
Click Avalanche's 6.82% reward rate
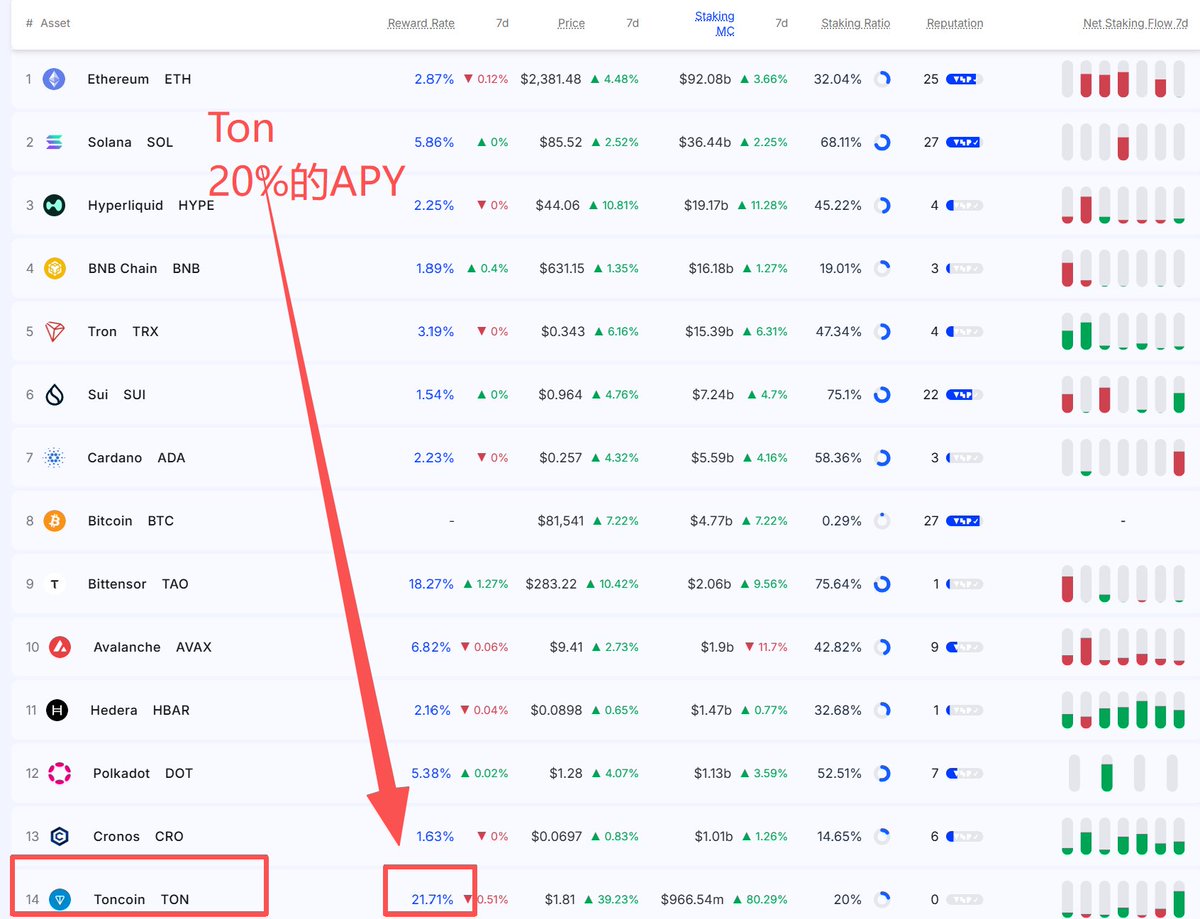coord(431,647)
